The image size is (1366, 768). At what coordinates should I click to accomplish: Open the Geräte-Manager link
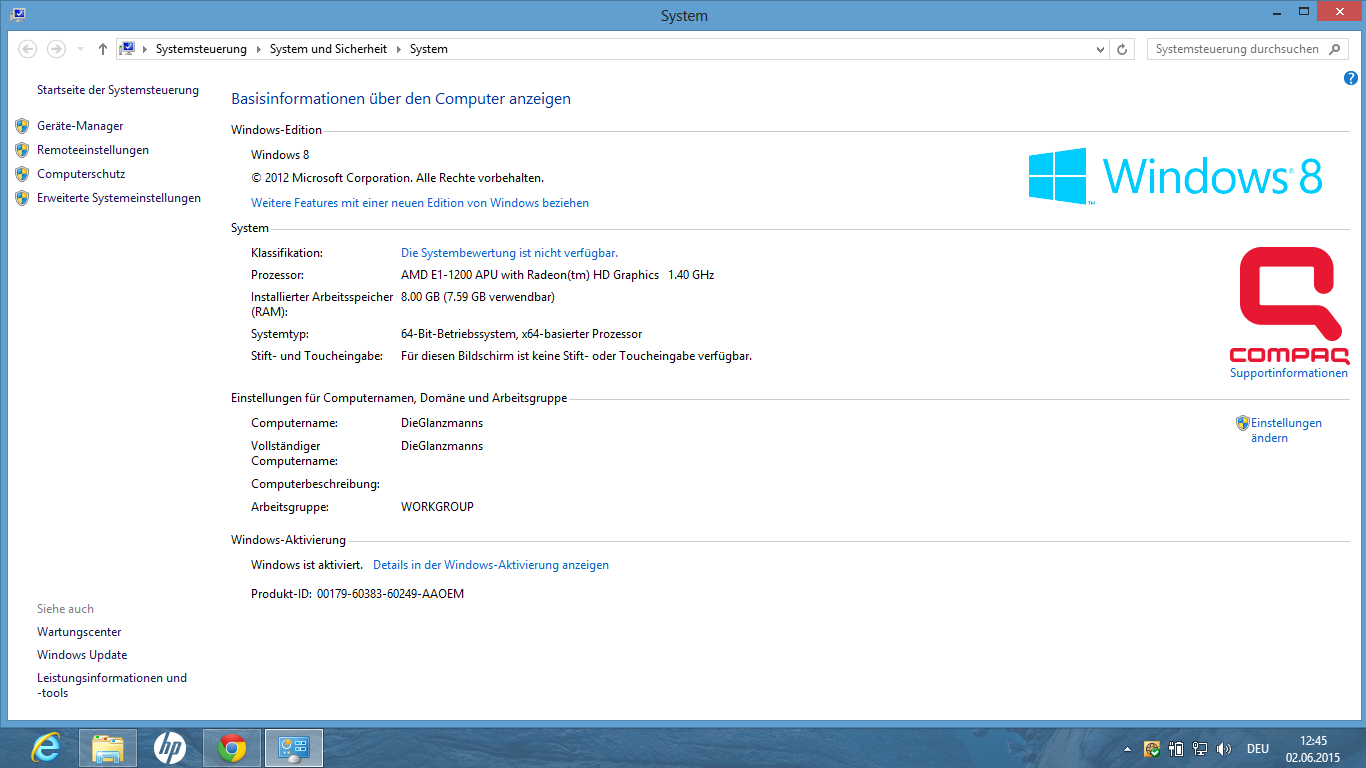tap(80, 126)
